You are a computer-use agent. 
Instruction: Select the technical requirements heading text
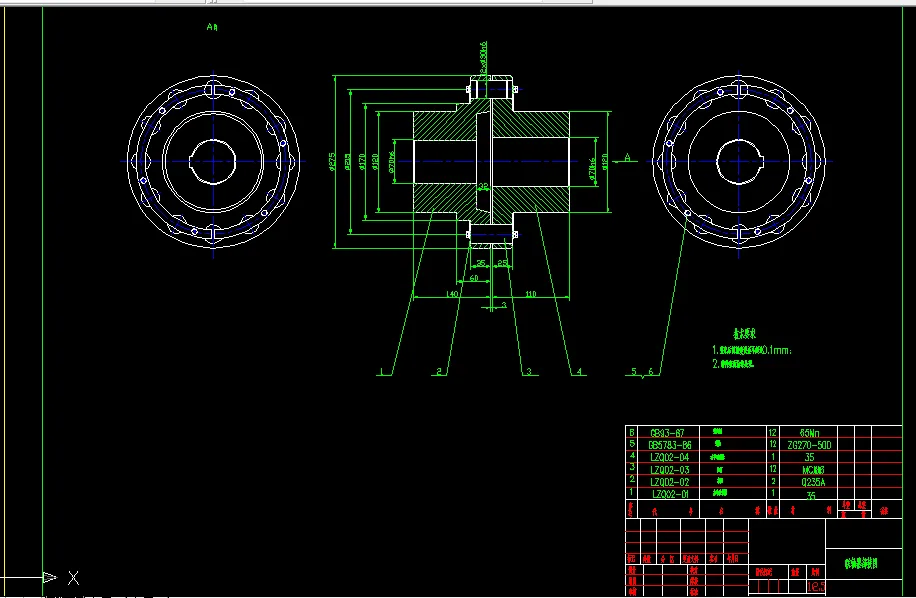click(x=744, y=333)
